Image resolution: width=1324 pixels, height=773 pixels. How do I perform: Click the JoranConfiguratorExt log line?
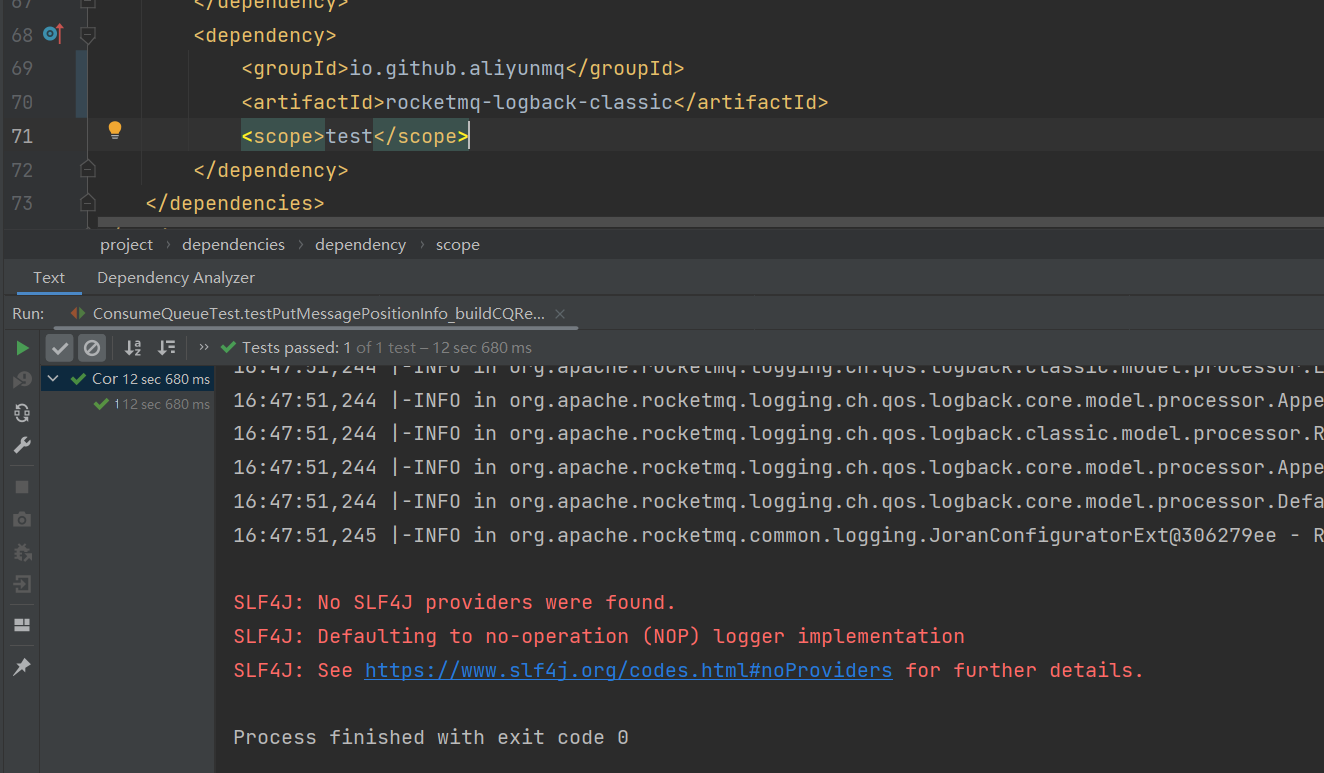pos(778,535)
